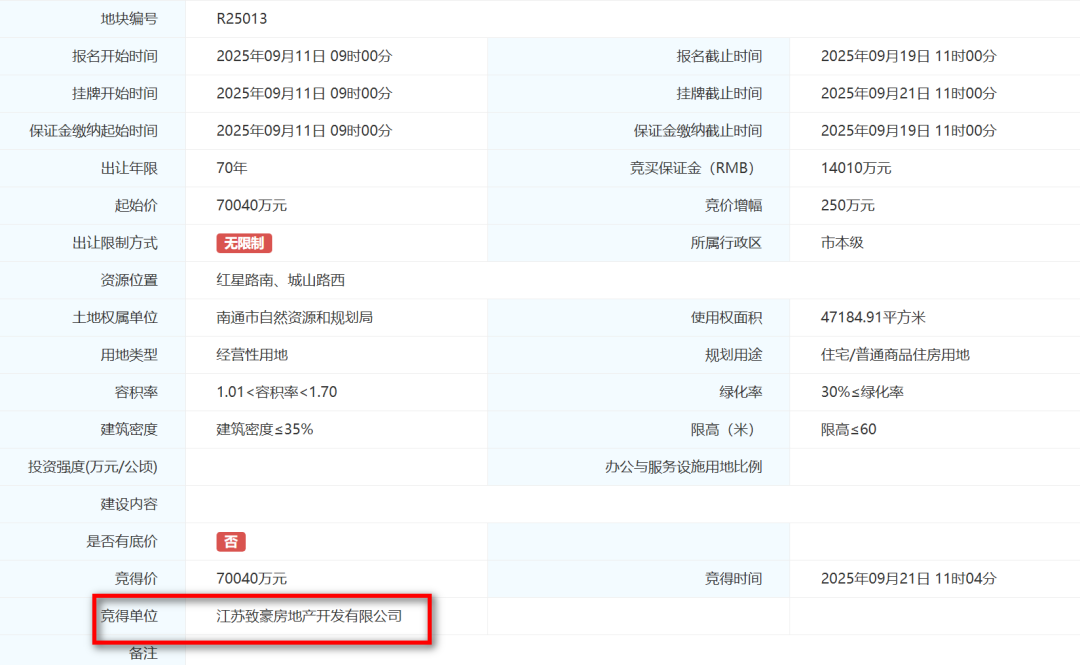This screenshot has height=665, width=1080.
Task: Select the 2025年09月19日 11时00分 registration deadline value
Action: 908,56
